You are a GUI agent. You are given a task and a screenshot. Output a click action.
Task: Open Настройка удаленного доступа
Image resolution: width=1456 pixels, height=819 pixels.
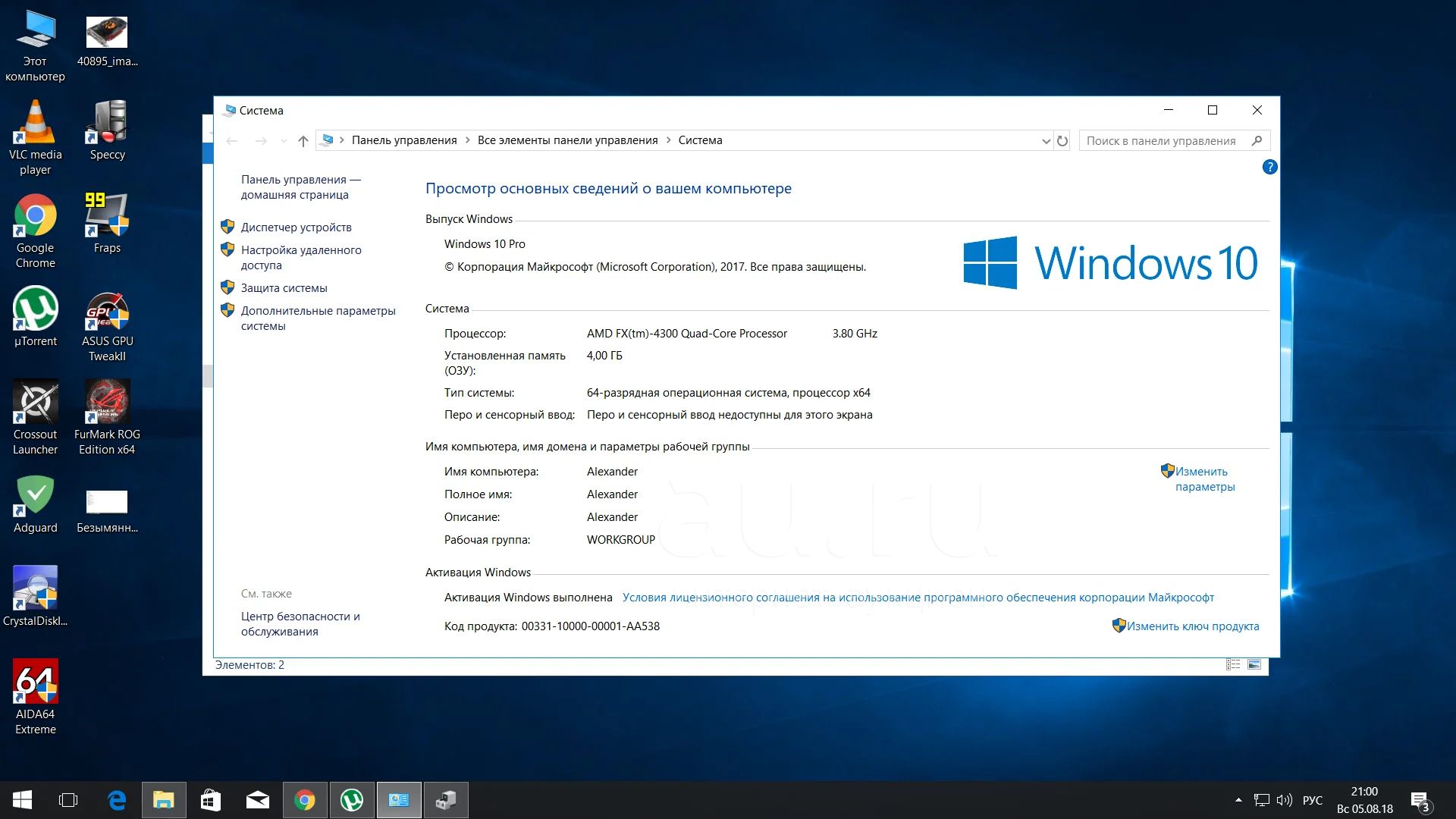301,258
